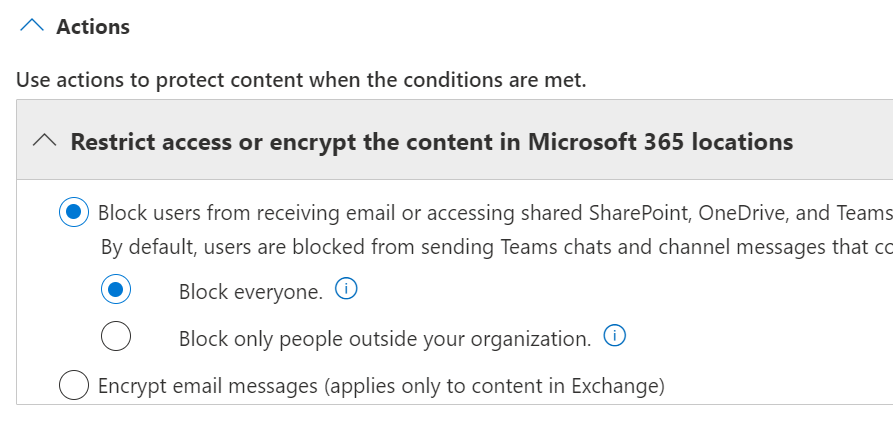
Task: Collapse the Actions section chevron
Action: click(32, 27)
